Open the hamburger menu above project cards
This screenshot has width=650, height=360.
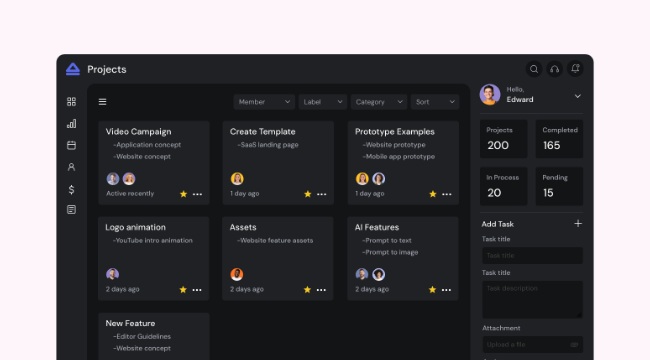pyautogui.click(x=102, y=102)
